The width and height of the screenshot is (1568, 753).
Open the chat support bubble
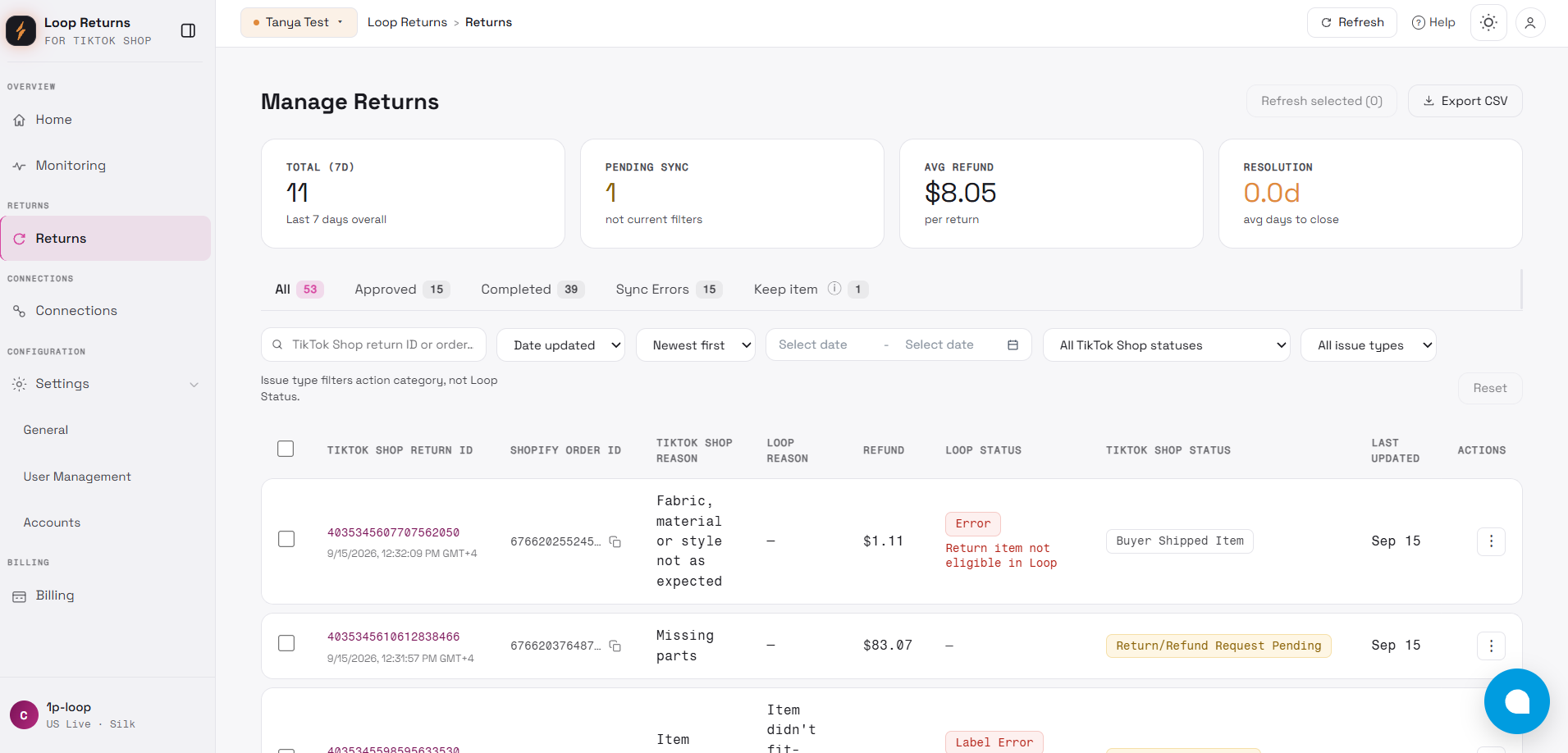(1516, 701)
